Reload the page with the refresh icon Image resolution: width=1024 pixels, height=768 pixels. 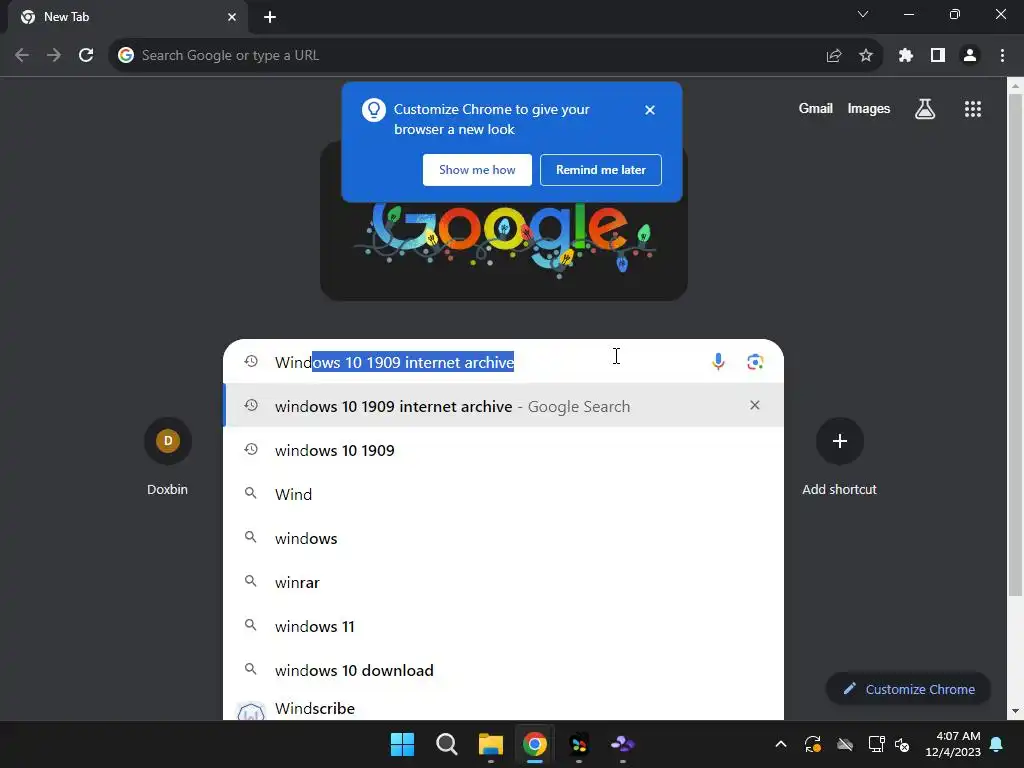coord(86,56)
